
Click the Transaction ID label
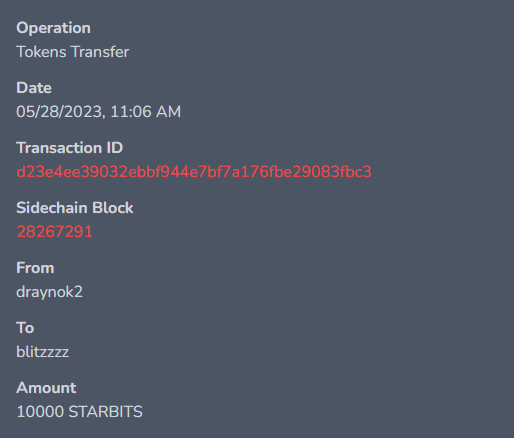click(70, 148)
